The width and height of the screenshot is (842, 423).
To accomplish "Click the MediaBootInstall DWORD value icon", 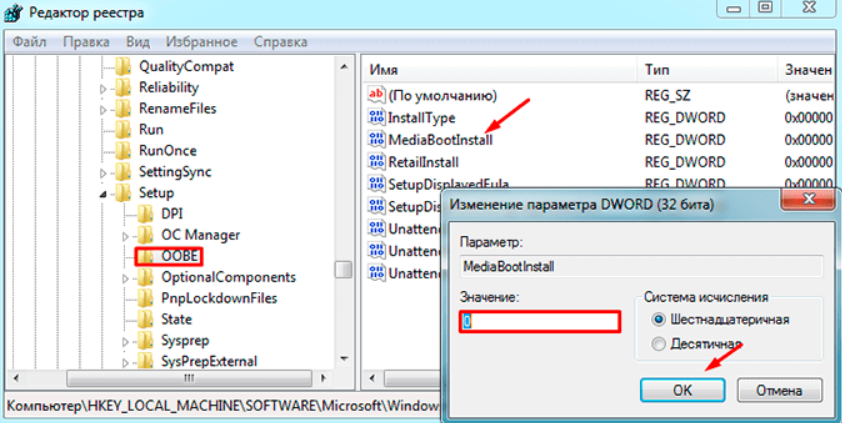I will 377,140.
